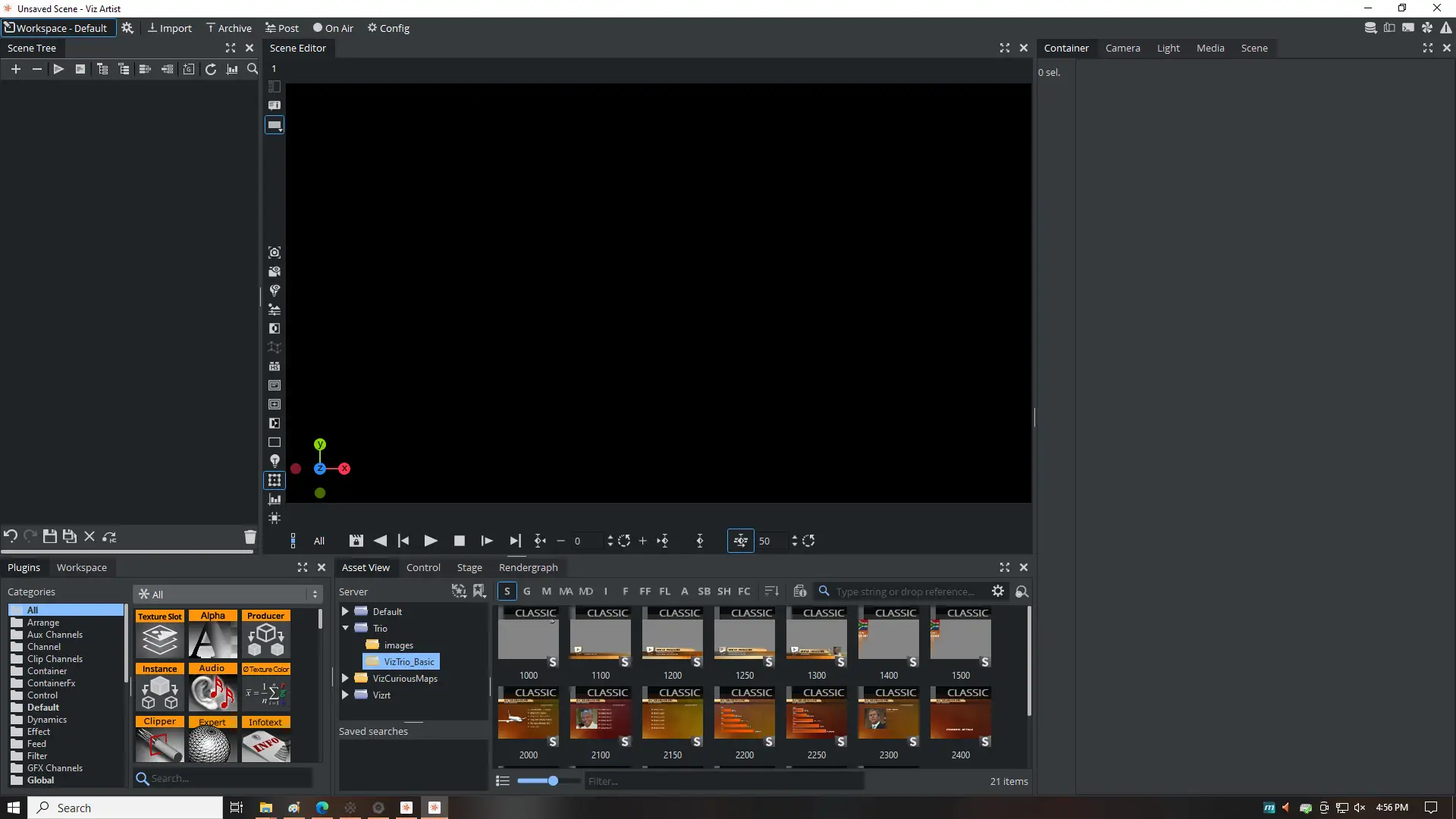
Task: Collapse the Trio folder in server tree
Action: click(345, 628)
